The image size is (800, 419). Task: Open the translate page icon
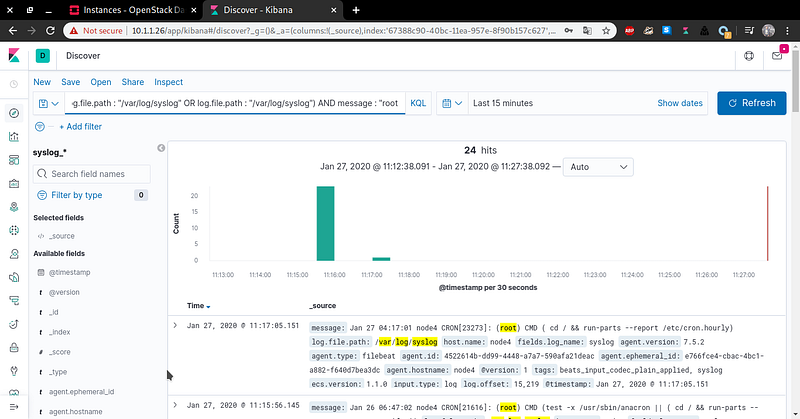[x=587, y=31]
